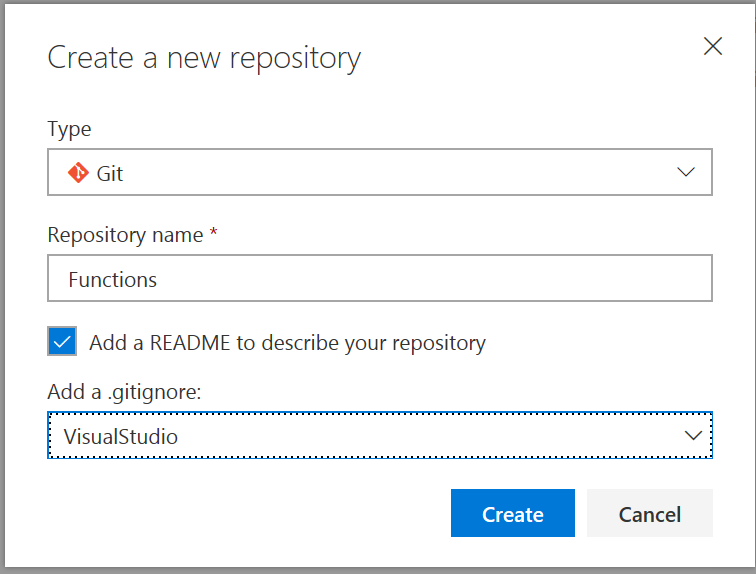Click the 'Add a .gitignore:' label

[x=124, y=393]
